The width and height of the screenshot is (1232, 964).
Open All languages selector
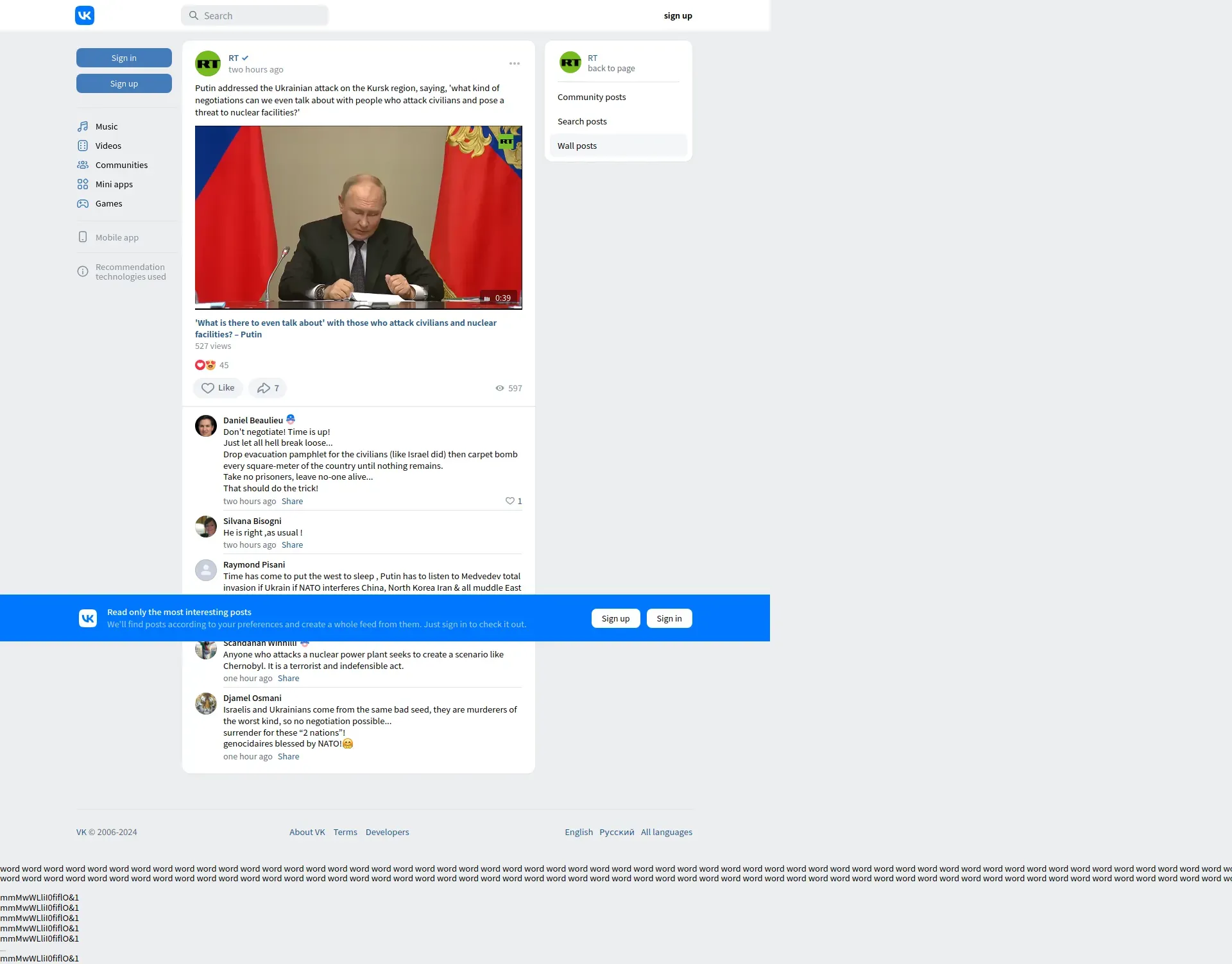point(666,832)
